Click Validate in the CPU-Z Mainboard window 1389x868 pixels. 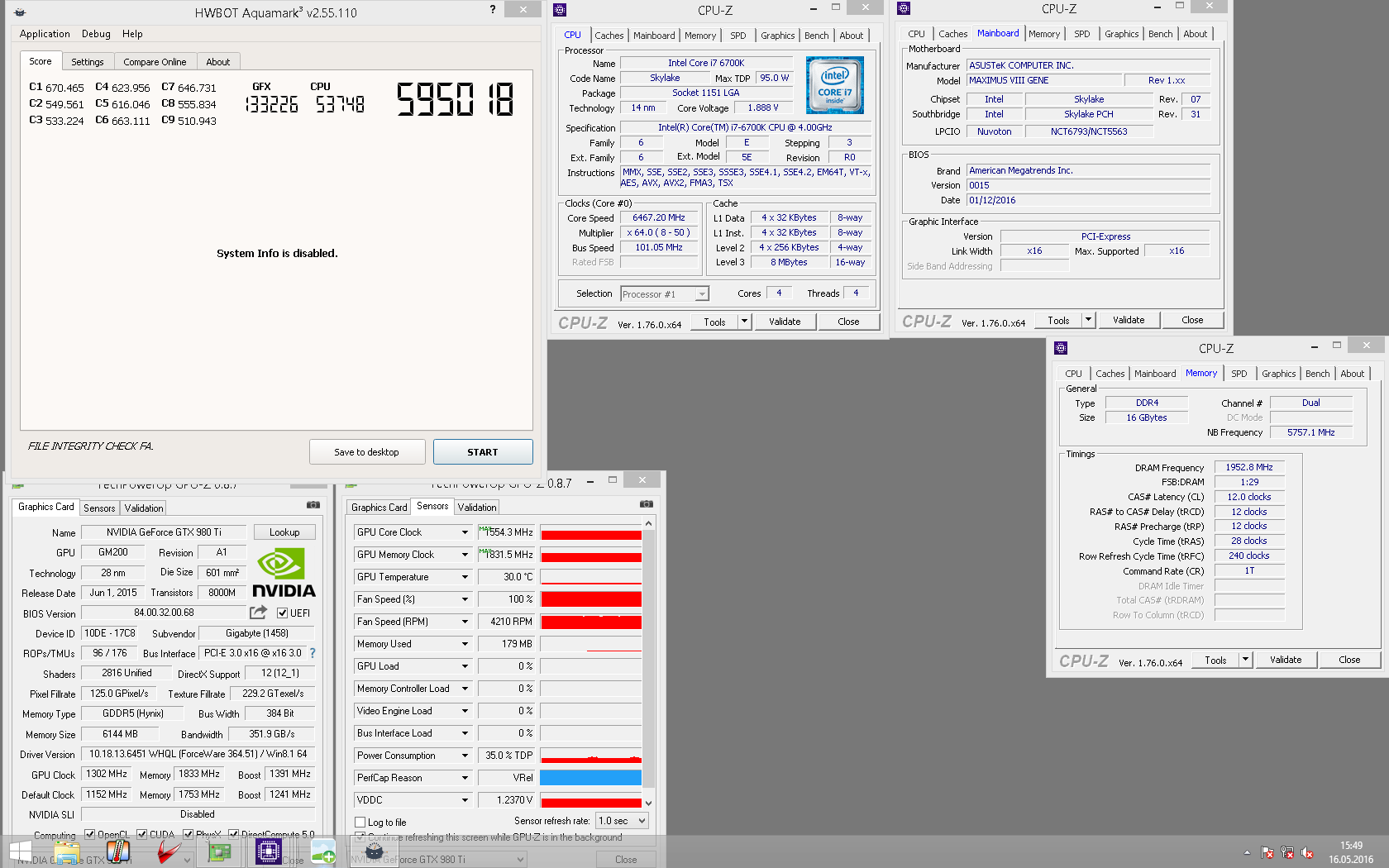[1129, 320]
